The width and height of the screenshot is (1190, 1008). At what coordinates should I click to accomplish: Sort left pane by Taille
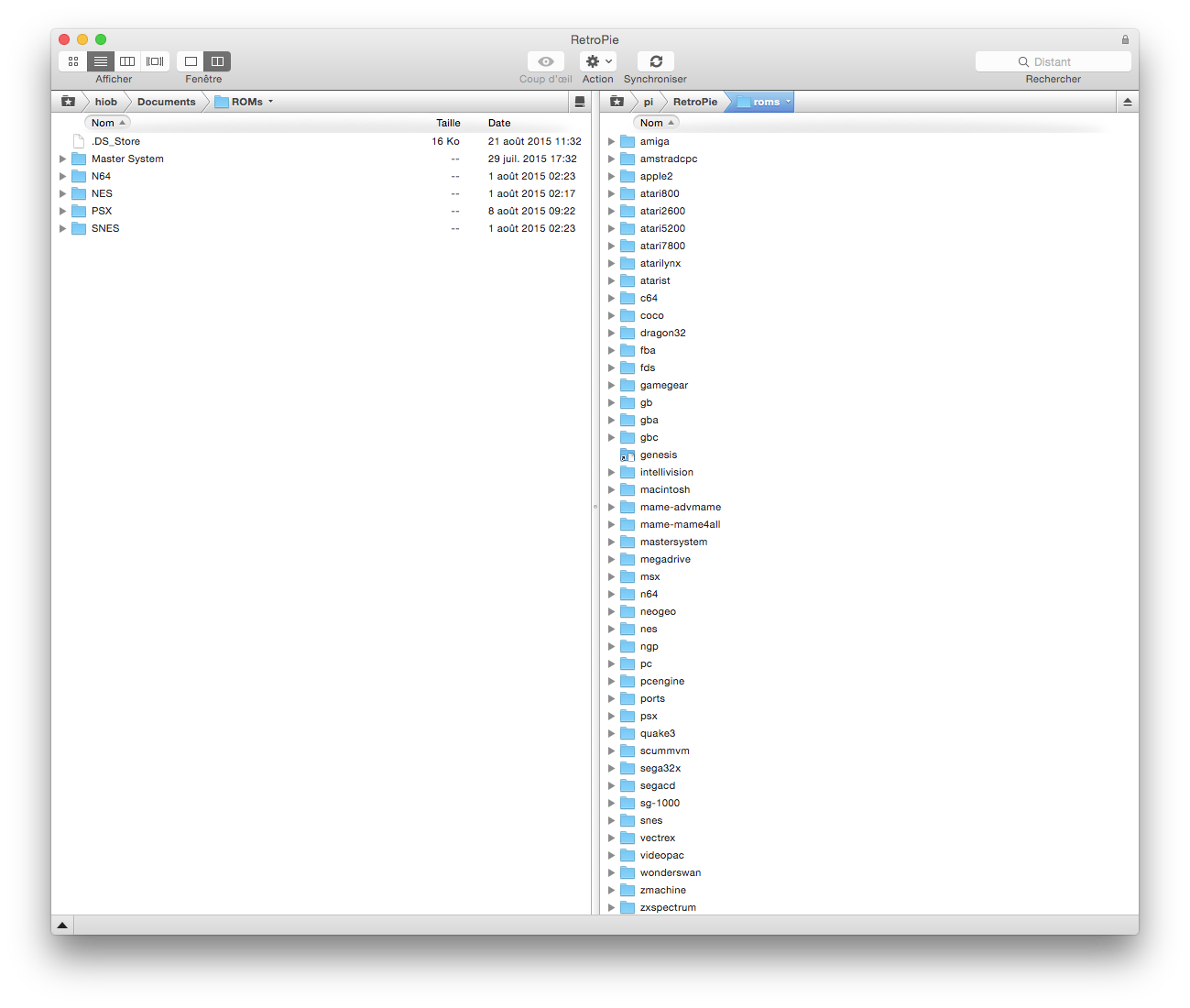pos(448,123)
